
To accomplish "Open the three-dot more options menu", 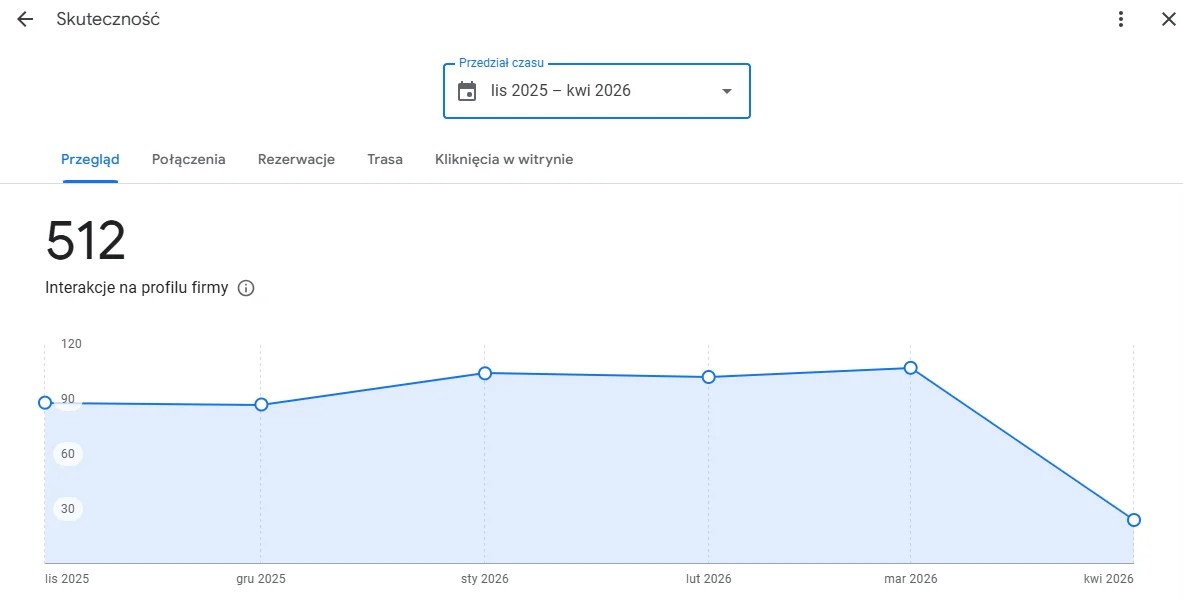I will coord(1121,19).
